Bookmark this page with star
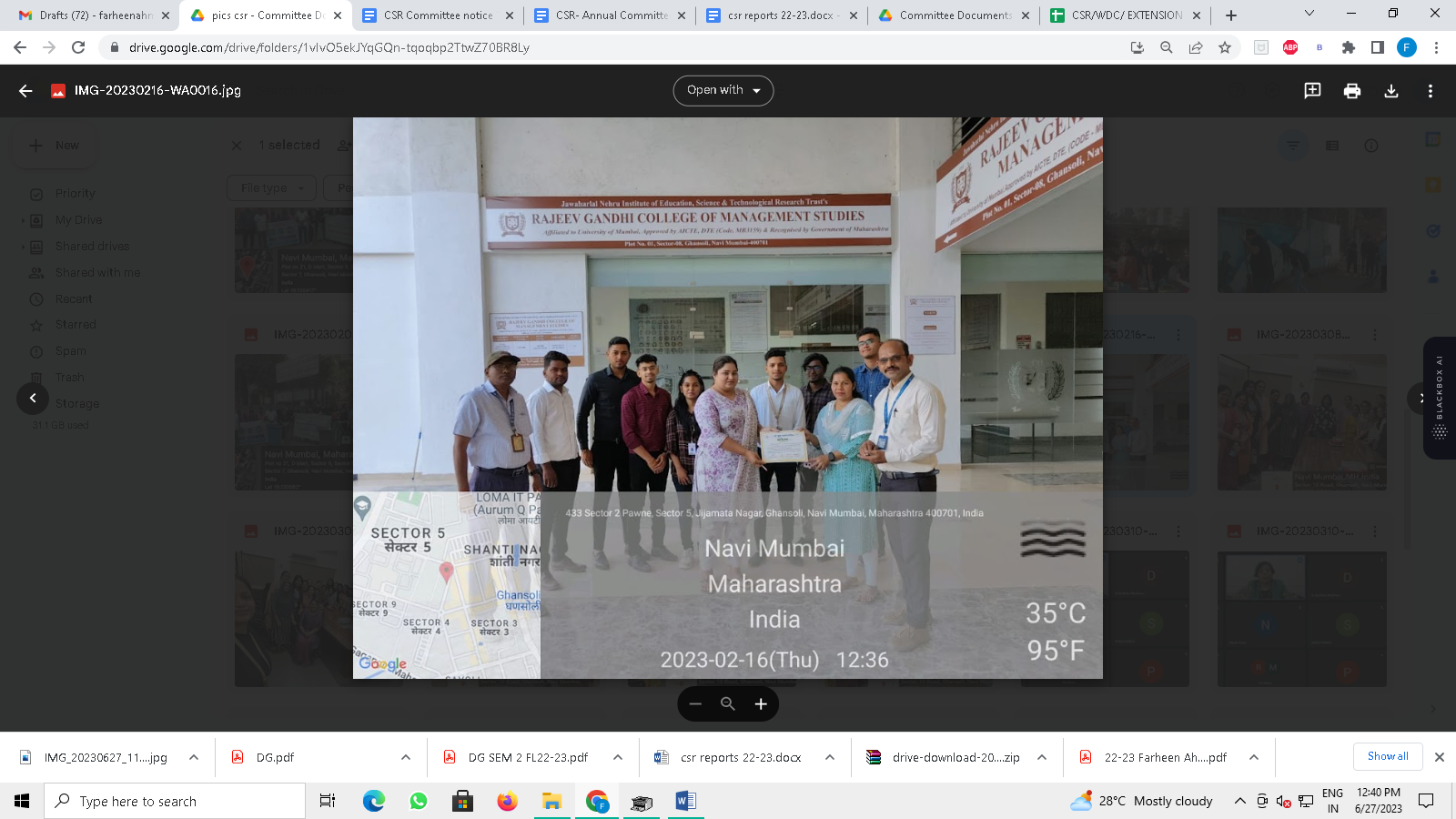 click(1225, 47)
